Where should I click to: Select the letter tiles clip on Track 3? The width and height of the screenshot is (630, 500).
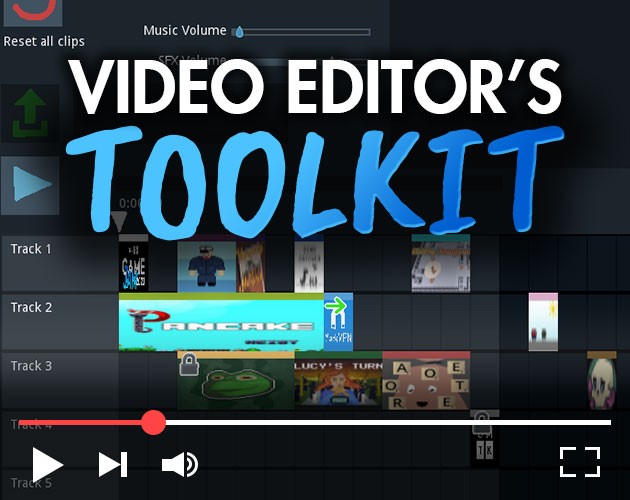(426, 381)
